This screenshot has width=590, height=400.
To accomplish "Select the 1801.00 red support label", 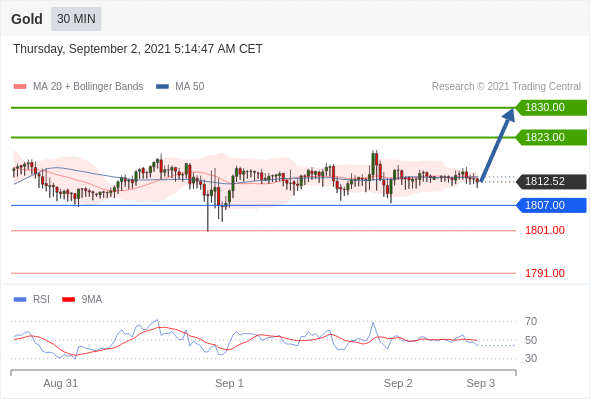I will [x=545, y=230].
